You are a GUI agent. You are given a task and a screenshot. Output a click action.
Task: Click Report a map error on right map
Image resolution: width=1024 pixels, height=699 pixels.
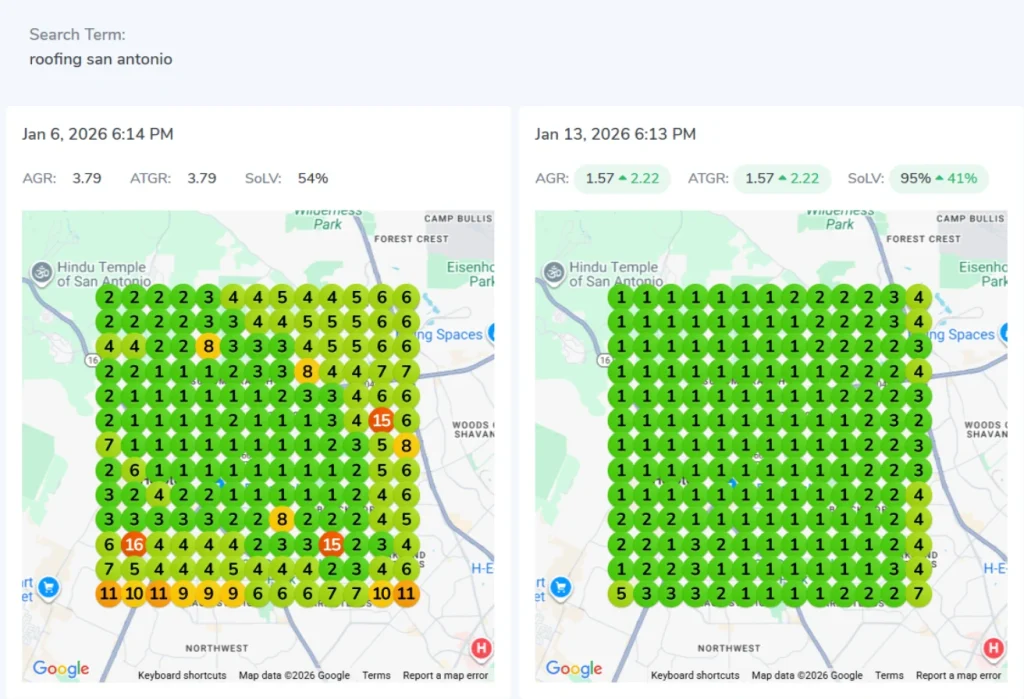[958, 676]
